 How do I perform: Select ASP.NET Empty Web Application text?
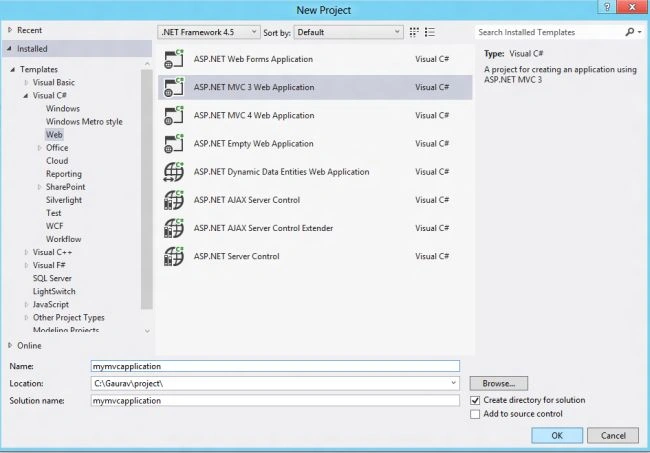tap(253, 143)
